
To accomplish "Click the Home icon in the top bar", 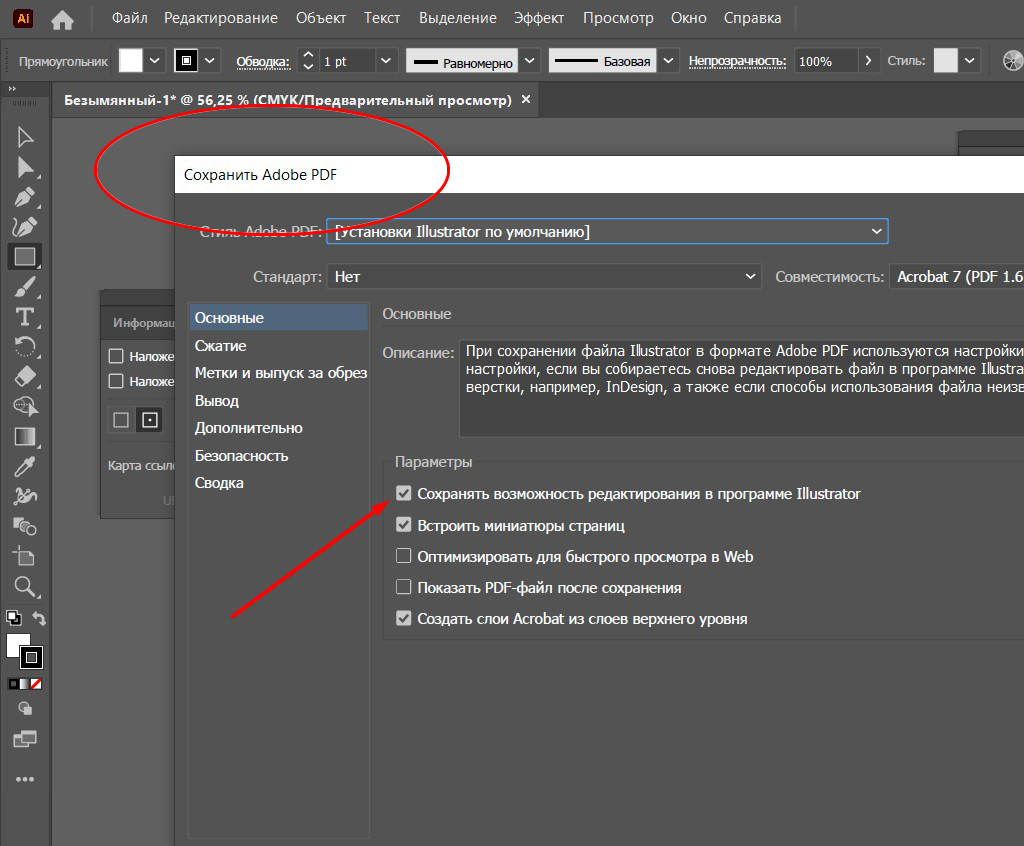I will pyautogui.click(x=62, y=19).
